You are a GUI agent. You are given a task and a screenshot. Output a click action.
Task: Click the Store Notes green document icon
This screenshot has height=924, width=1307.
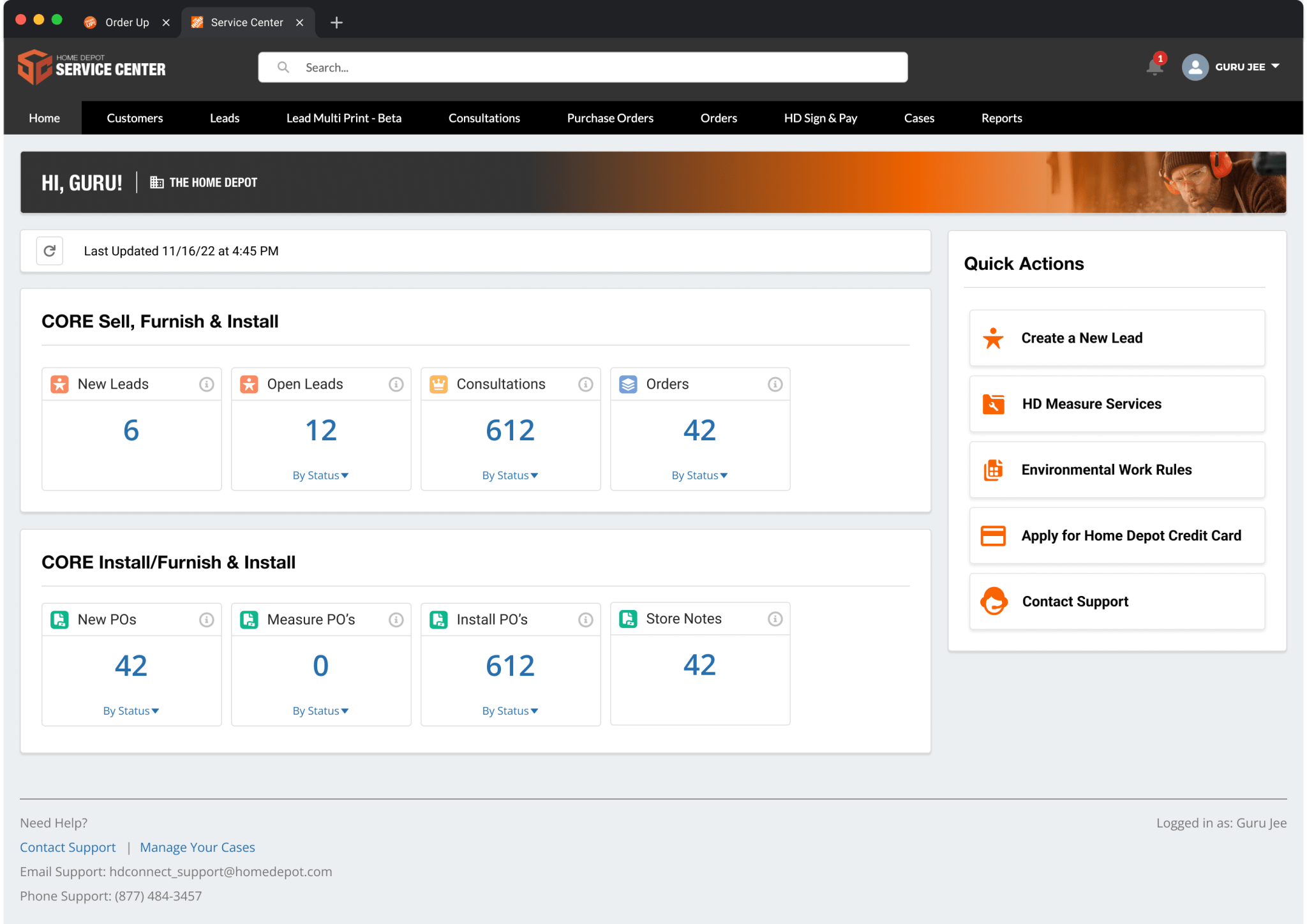[x=628, y=619]
